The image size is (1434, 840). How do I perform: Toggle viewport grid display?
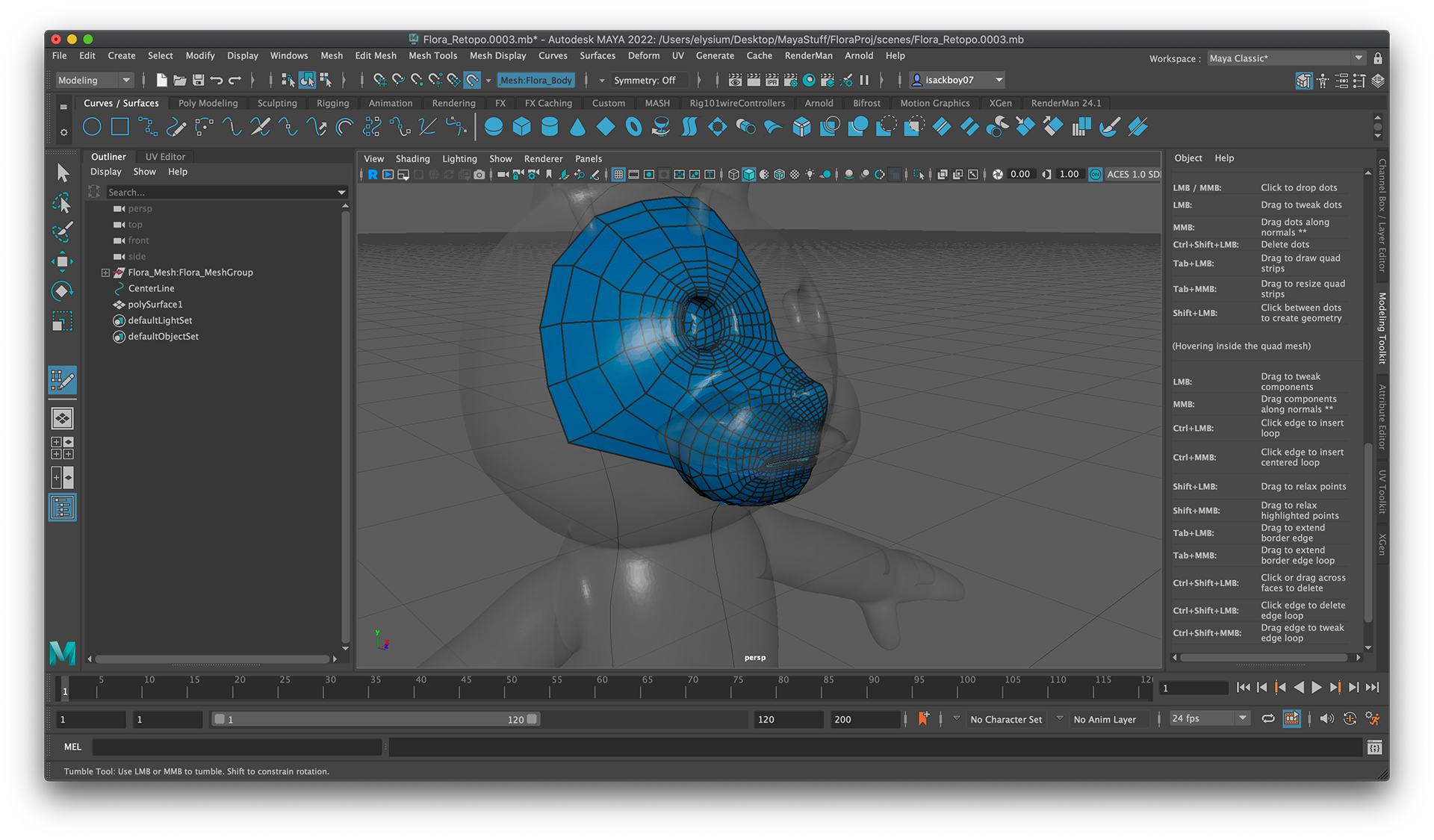(x=618, y=175)
